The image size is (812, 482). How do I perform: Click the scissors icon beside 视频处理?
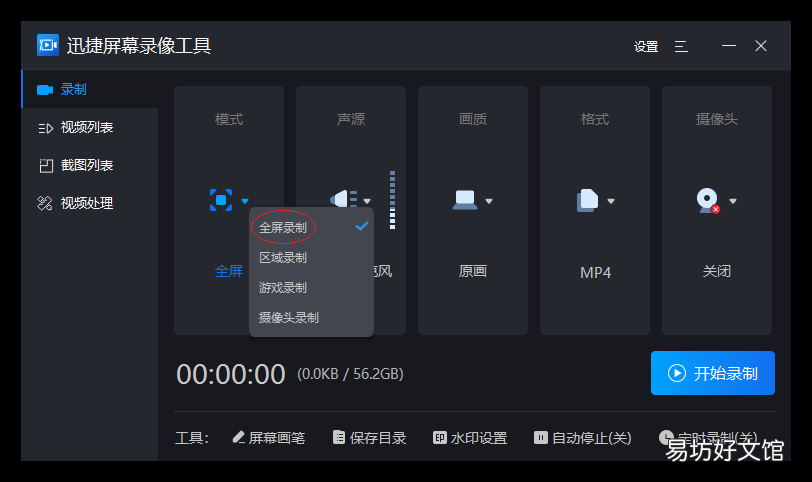coord(45,203)
